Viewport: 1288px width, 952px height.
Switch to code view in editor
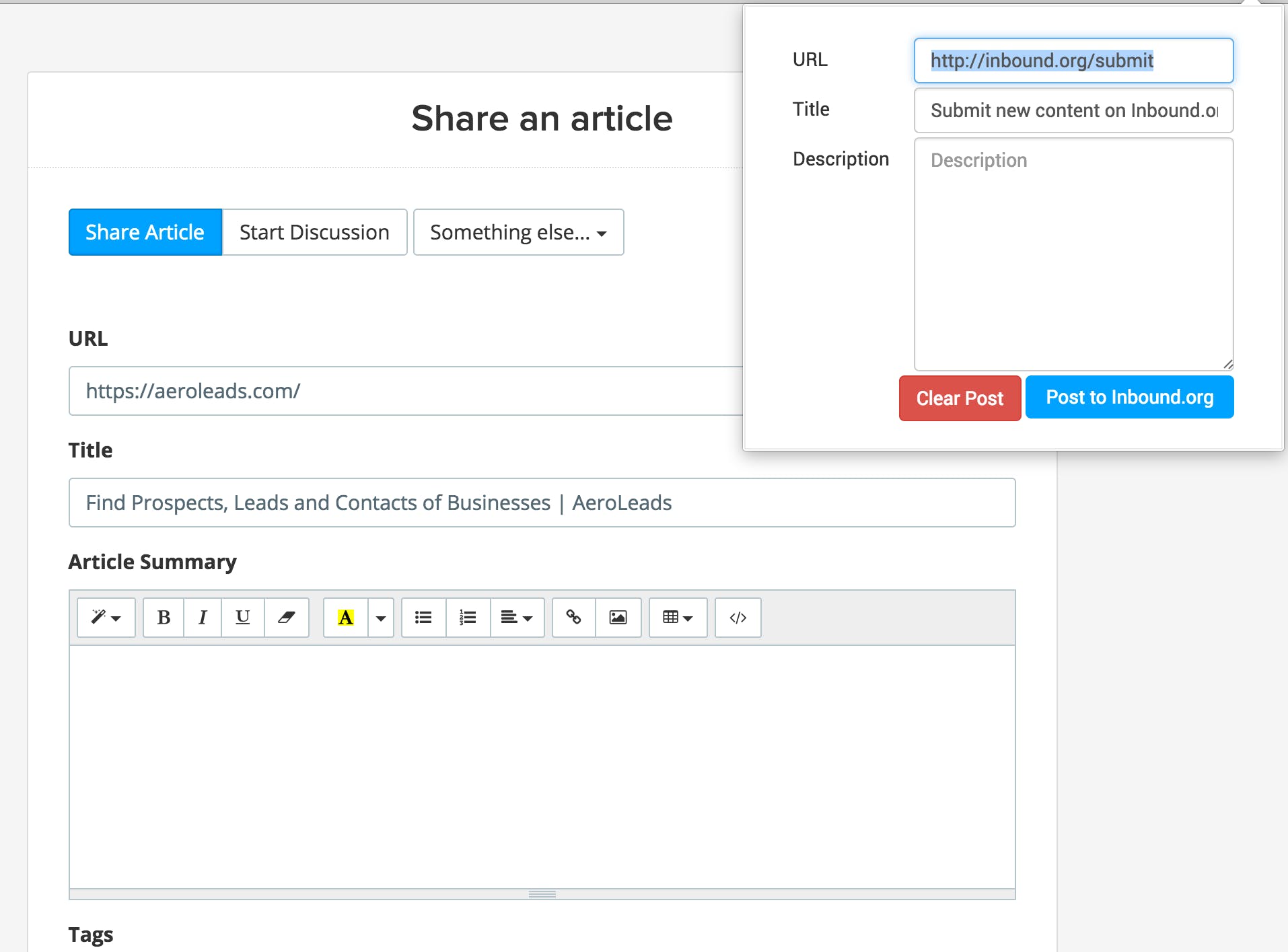coord(738,617)
